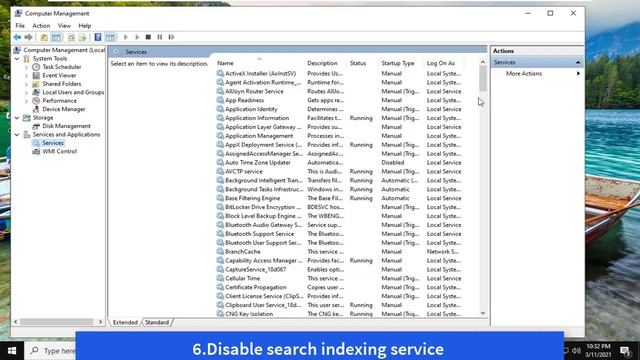Collapse the Services and Applications node

tap(17, 135)
